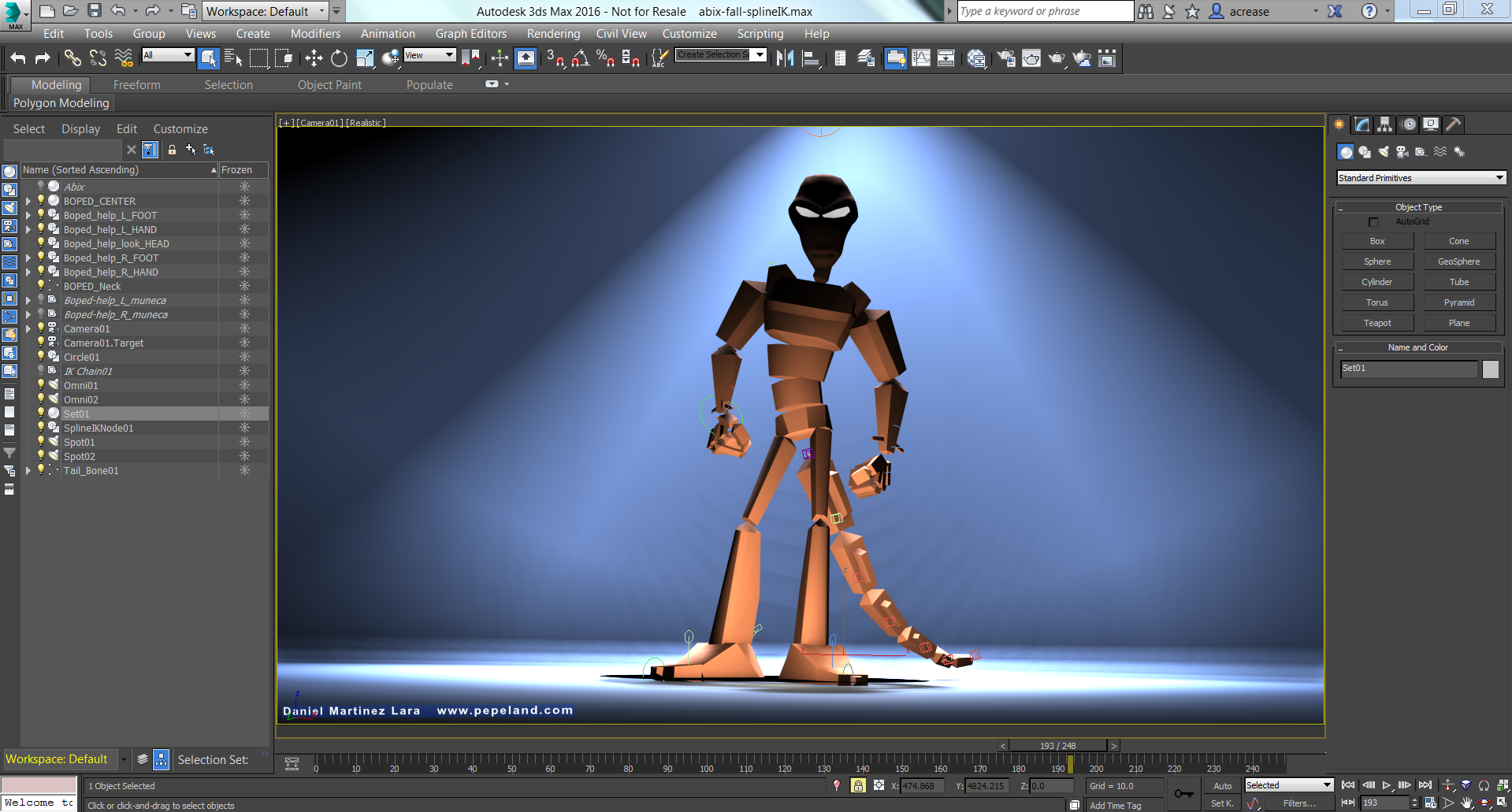Create a Teapot primitive

(x=1376, y=322)
